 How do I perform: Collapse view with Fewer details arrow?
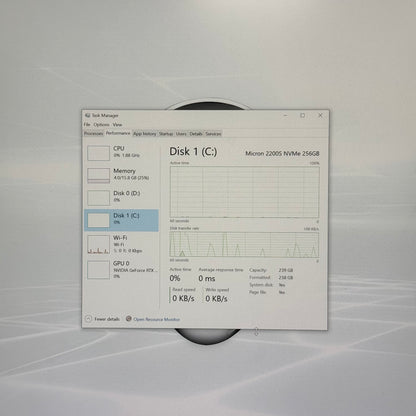[88, 319]
